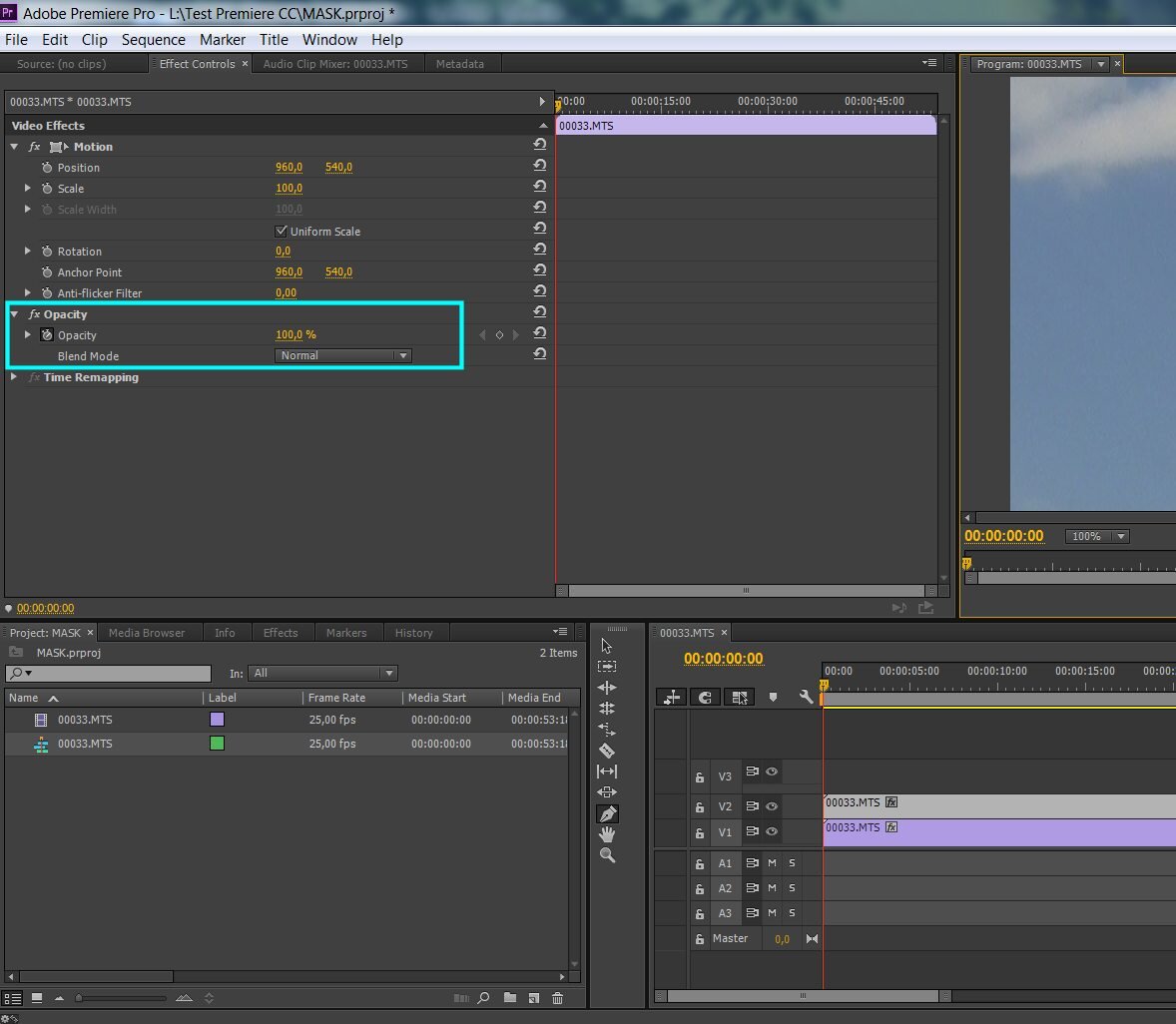This screenshot has width=1176, height=1024.
Task: Lock video track V1
Action: tap(699, 832)
